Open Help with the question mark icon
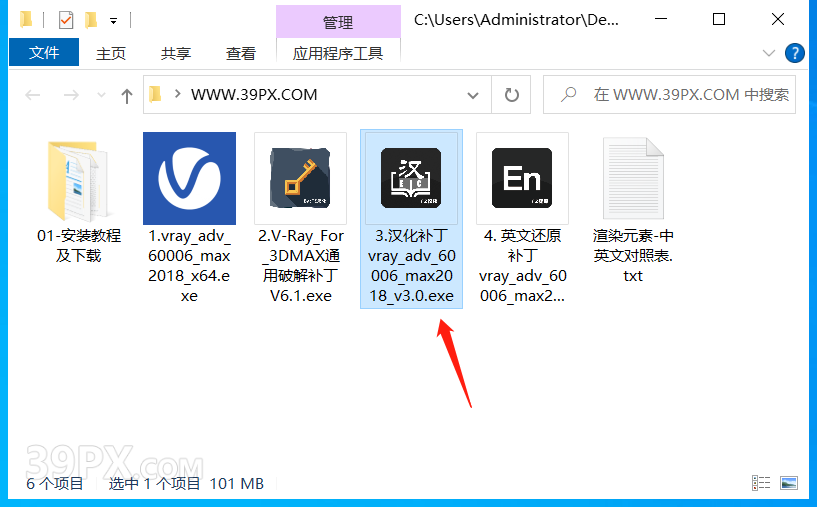Viewport: 817px width, 507px height. pyautogui.click(x=795, y=53)
